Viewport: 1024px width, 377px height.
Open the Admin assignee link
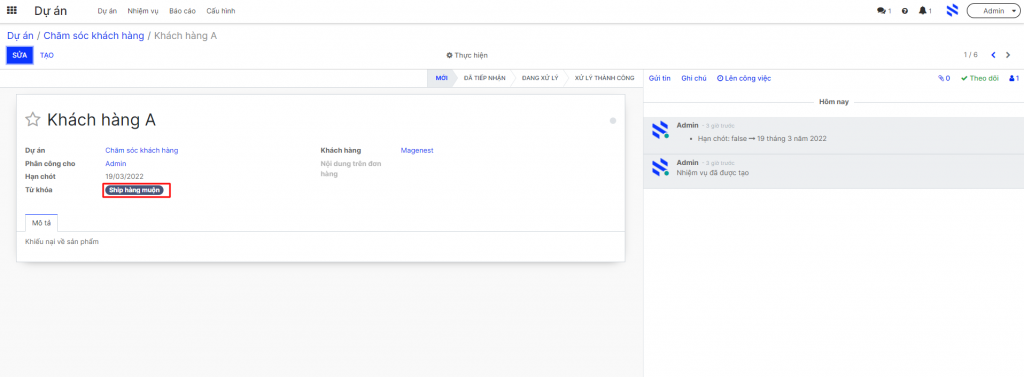pos(116,163)
